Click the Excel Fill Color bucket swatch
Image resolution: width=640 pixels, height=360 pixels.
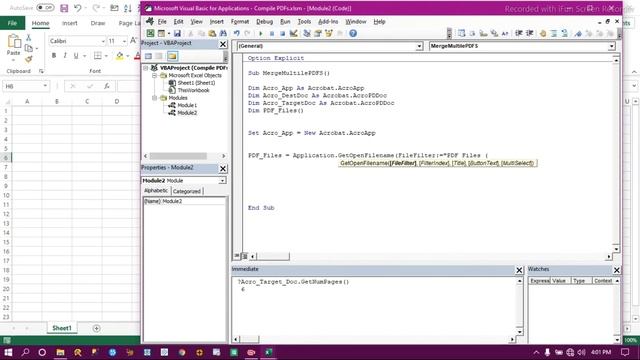click(120, 56)
